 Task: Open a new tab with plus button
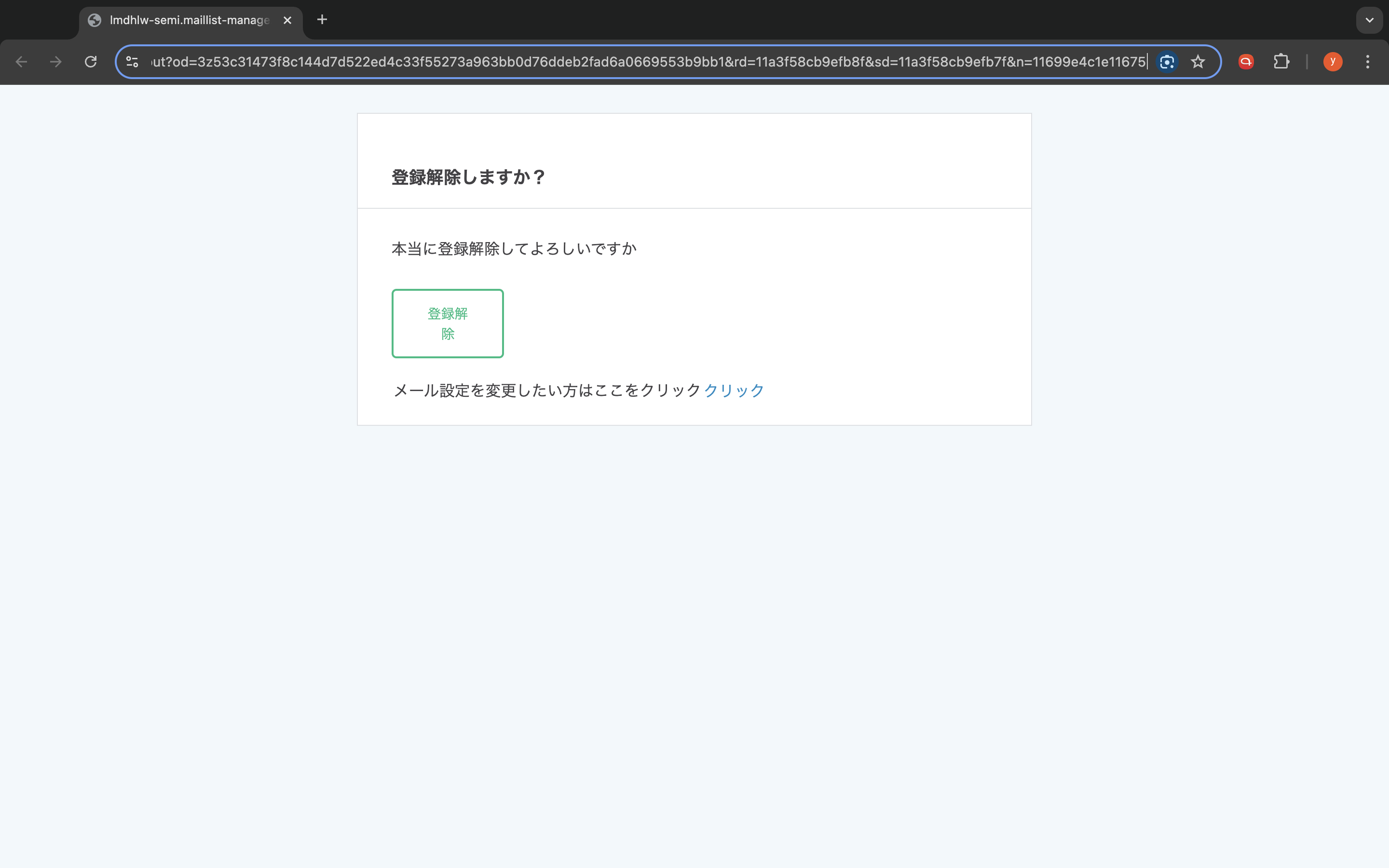[322, 20]
